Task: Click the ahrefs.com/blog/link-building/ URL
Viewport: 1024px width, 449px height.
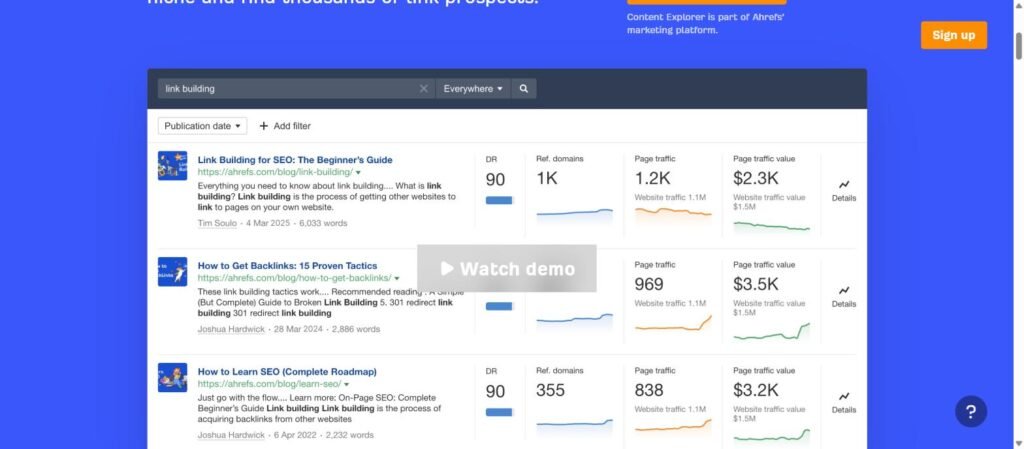Action: coord(276,173)
